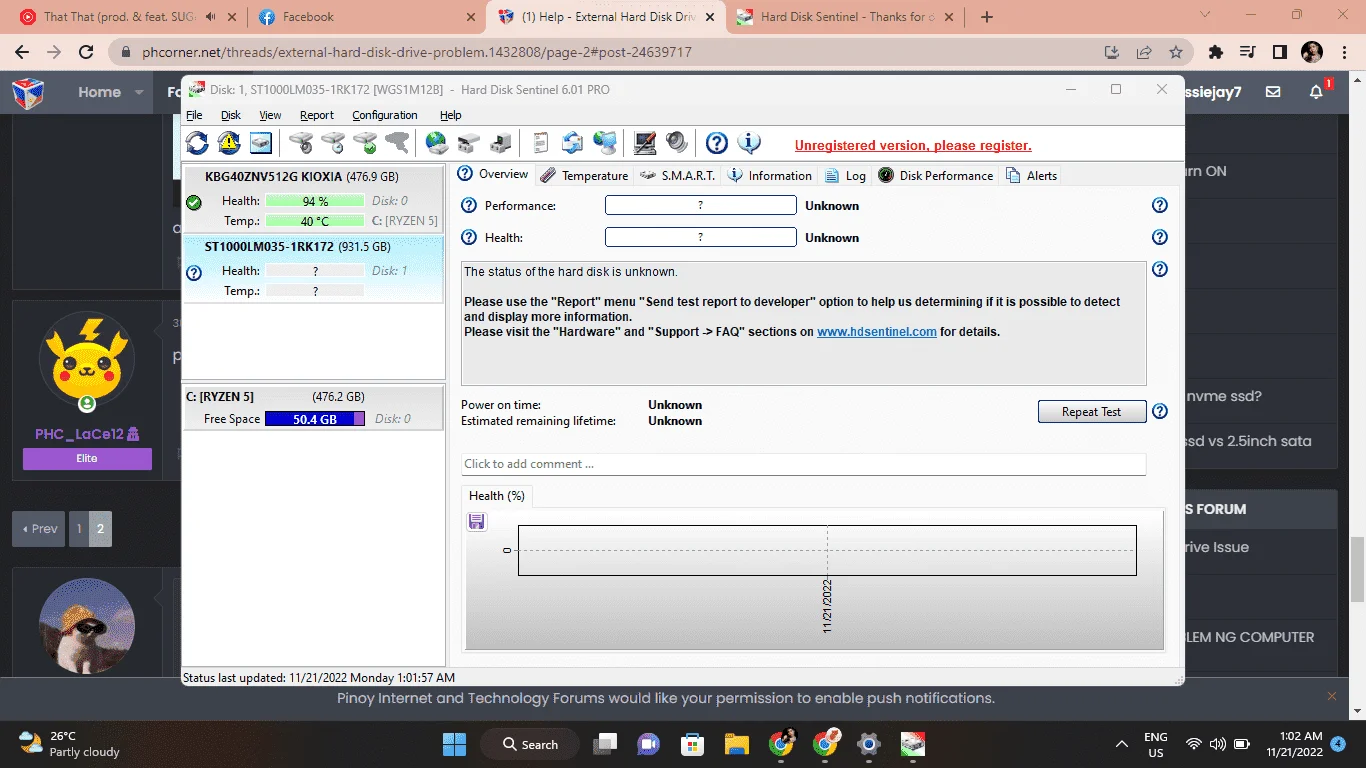Go to forum Home link
Viewport: 1366px width, 768px height.
[x=100, y=91]
